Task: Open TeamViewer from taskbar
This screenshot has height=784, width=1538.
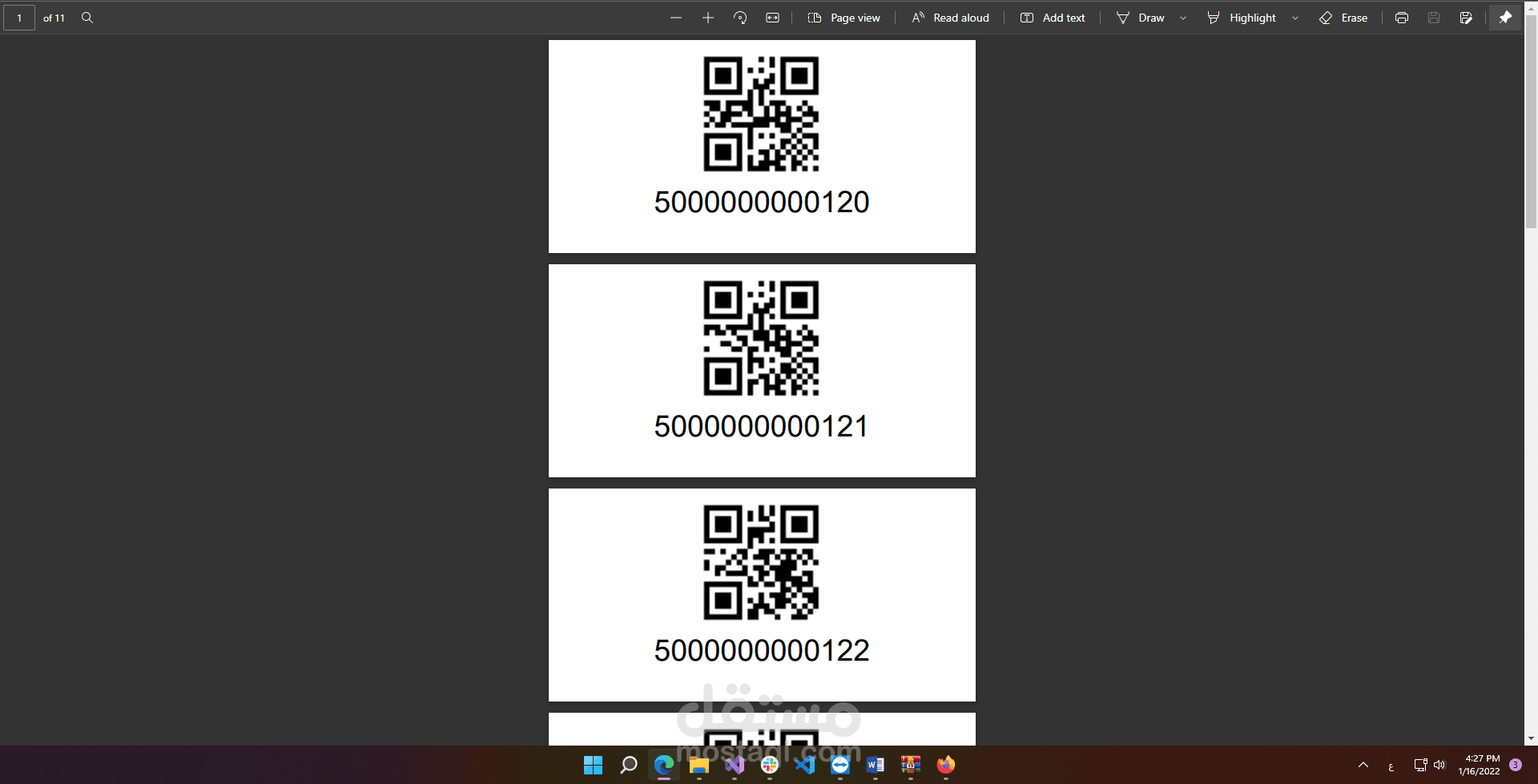Action: pyautogui.click(x=840, y=766)
